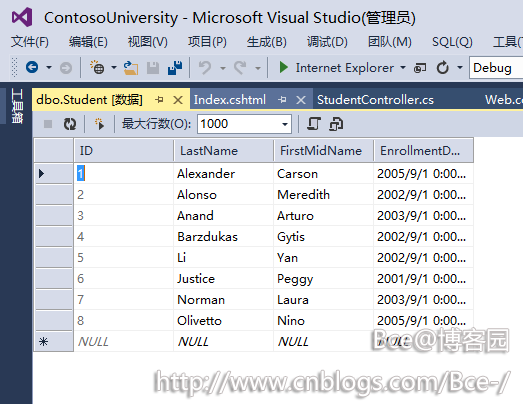
Task: Select the row header for Norman row
Action: [54, 300]
